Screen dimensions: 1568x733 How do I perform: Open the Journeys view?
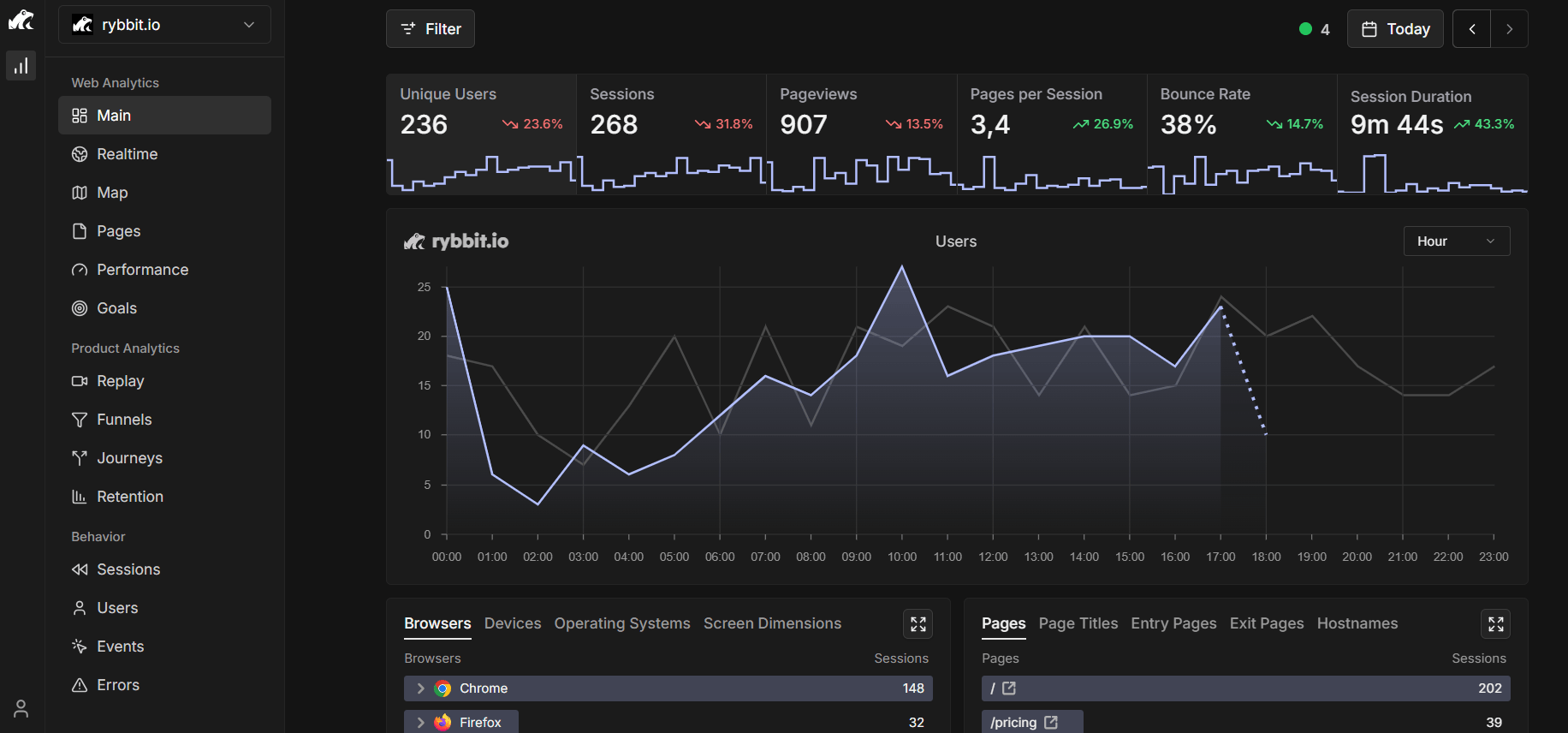tap(128, 458)
